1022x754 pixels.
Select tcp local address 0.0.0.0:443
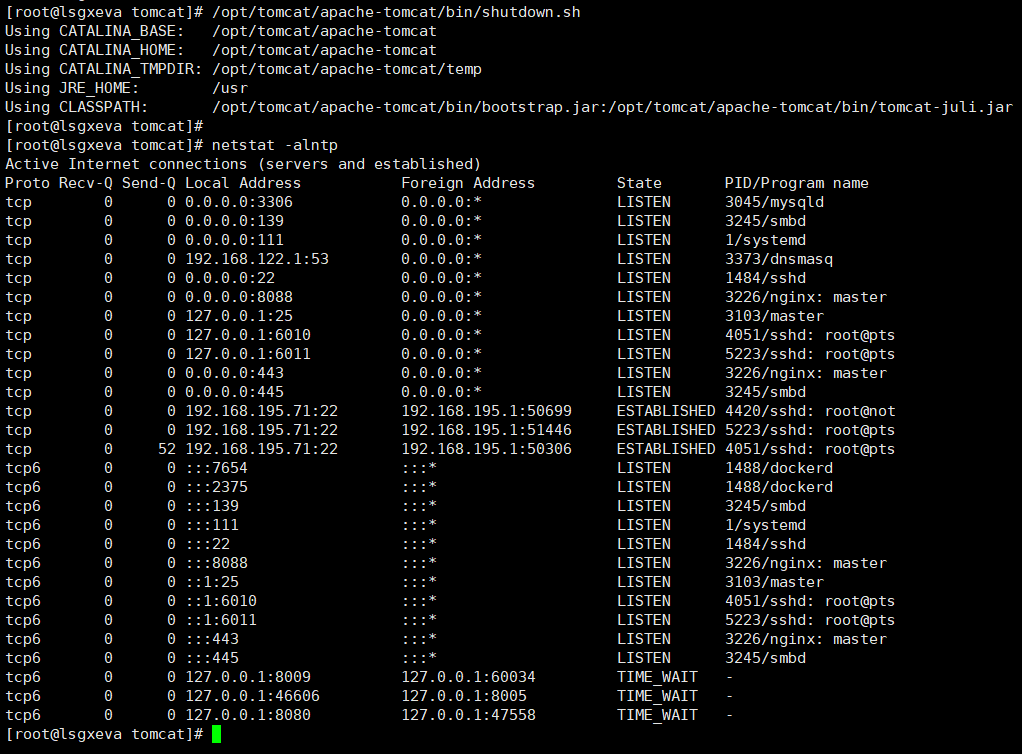coord(234,372)
